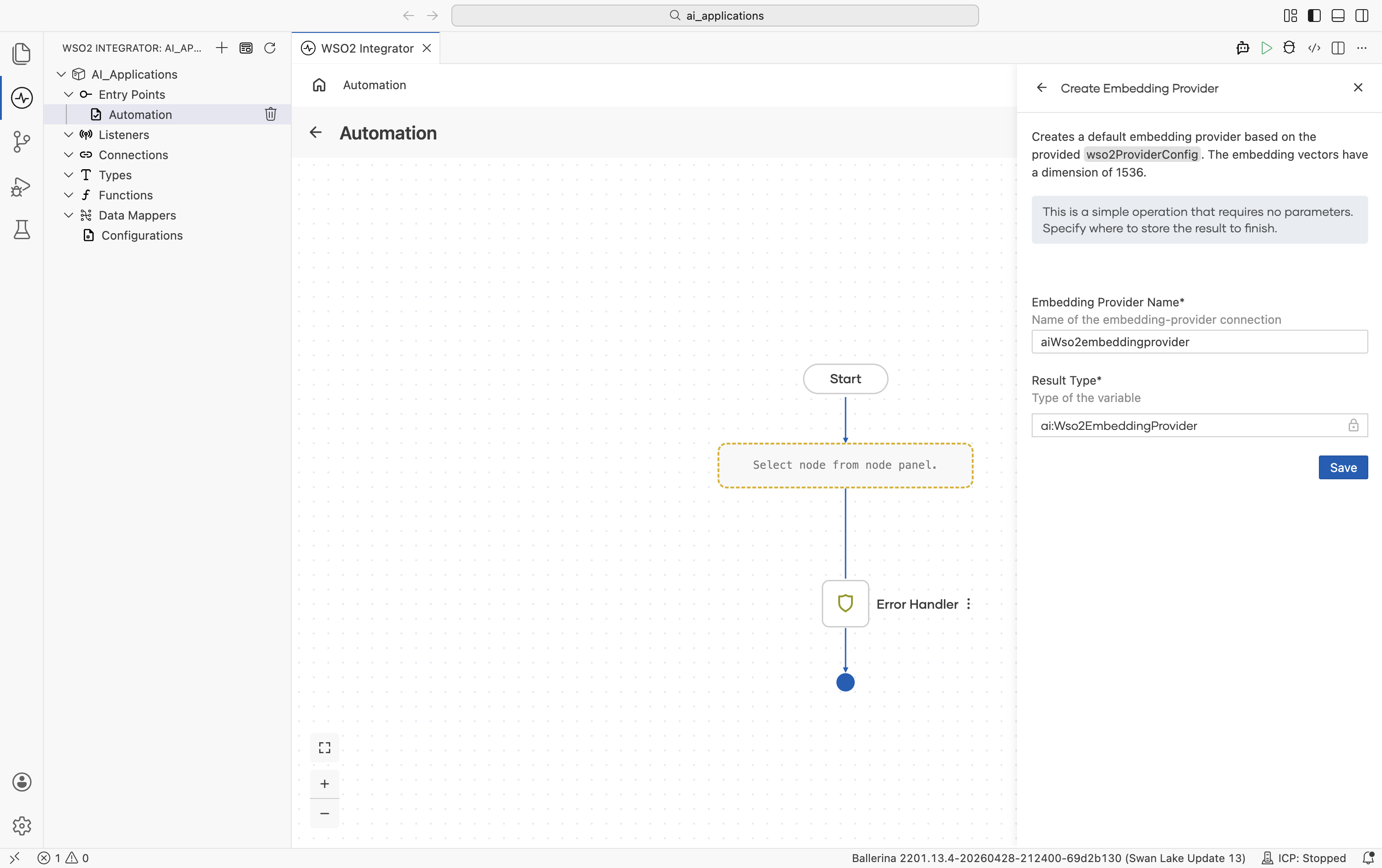
Task: Close the WSO2 Integrator tab
Action: [427, 48]
